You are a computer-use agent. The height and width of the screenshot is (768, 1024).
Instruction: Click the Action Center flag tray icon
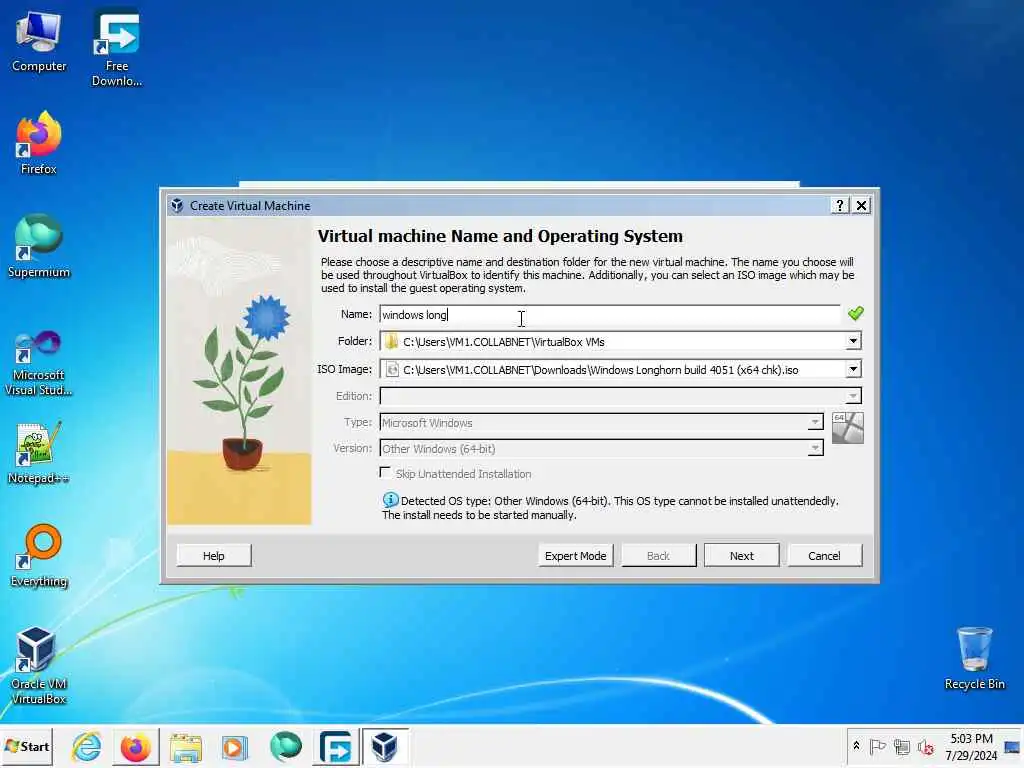878,746
